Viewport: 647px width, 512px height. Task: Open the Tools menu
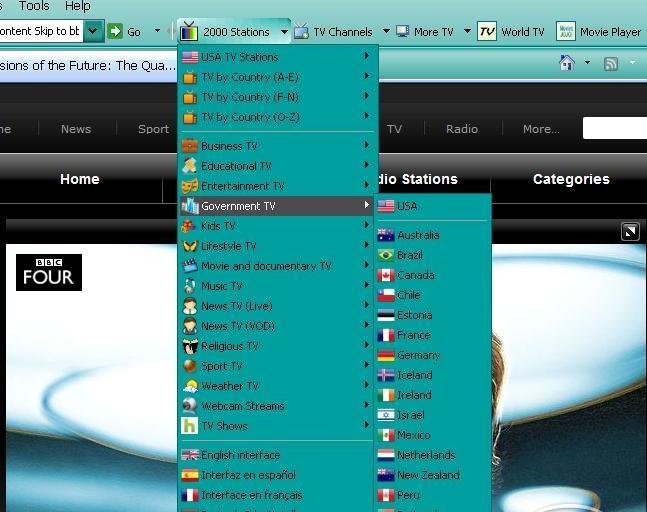[x=34, y=6]
